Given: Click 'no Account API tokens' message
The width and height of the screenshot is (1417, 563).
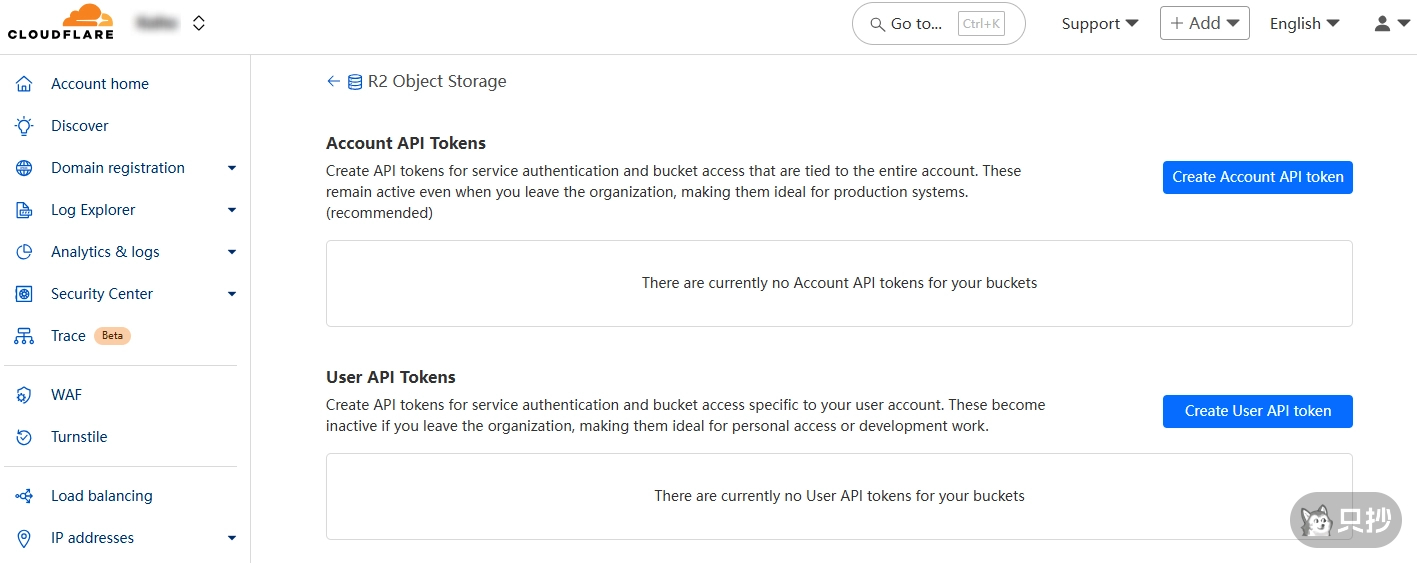Looking at the screenshot, I should tap(839, 283).
